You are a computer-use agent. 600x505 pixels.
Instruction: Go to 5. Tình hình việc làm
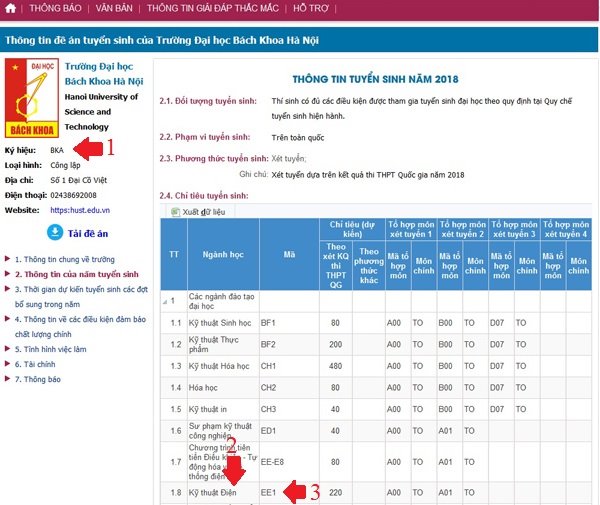pyautogui.click(x=54, y=349)
